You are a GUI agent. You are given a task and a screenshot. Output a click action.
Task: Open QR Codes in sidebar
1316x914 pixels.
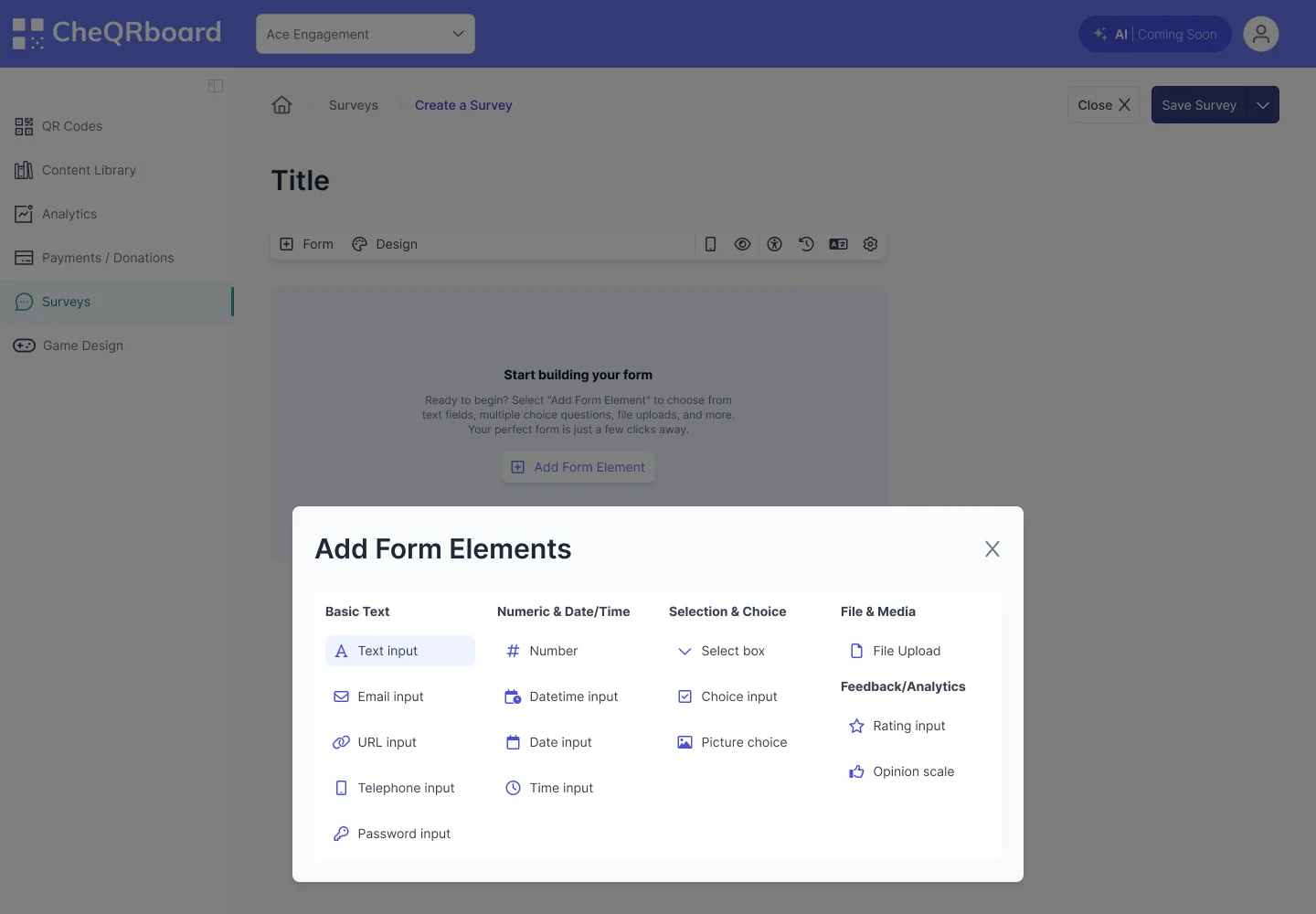117,126
